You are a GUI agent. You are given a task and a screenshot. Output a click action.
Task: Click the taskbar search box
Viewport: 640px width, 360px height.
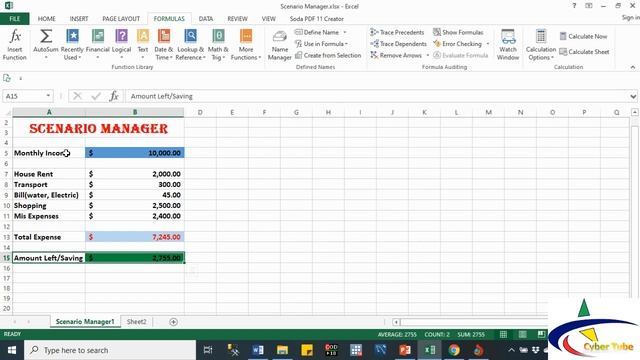point(110,350)
